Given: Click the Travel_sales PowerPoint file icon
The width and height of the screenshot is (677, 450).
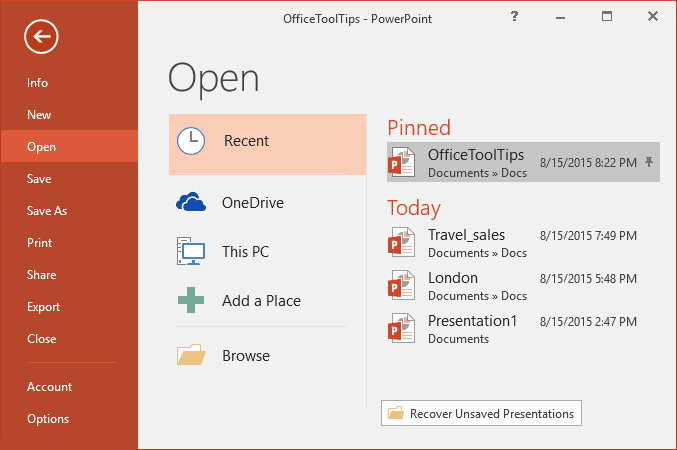Looking at the screenshot, I should tap(402, 242).
